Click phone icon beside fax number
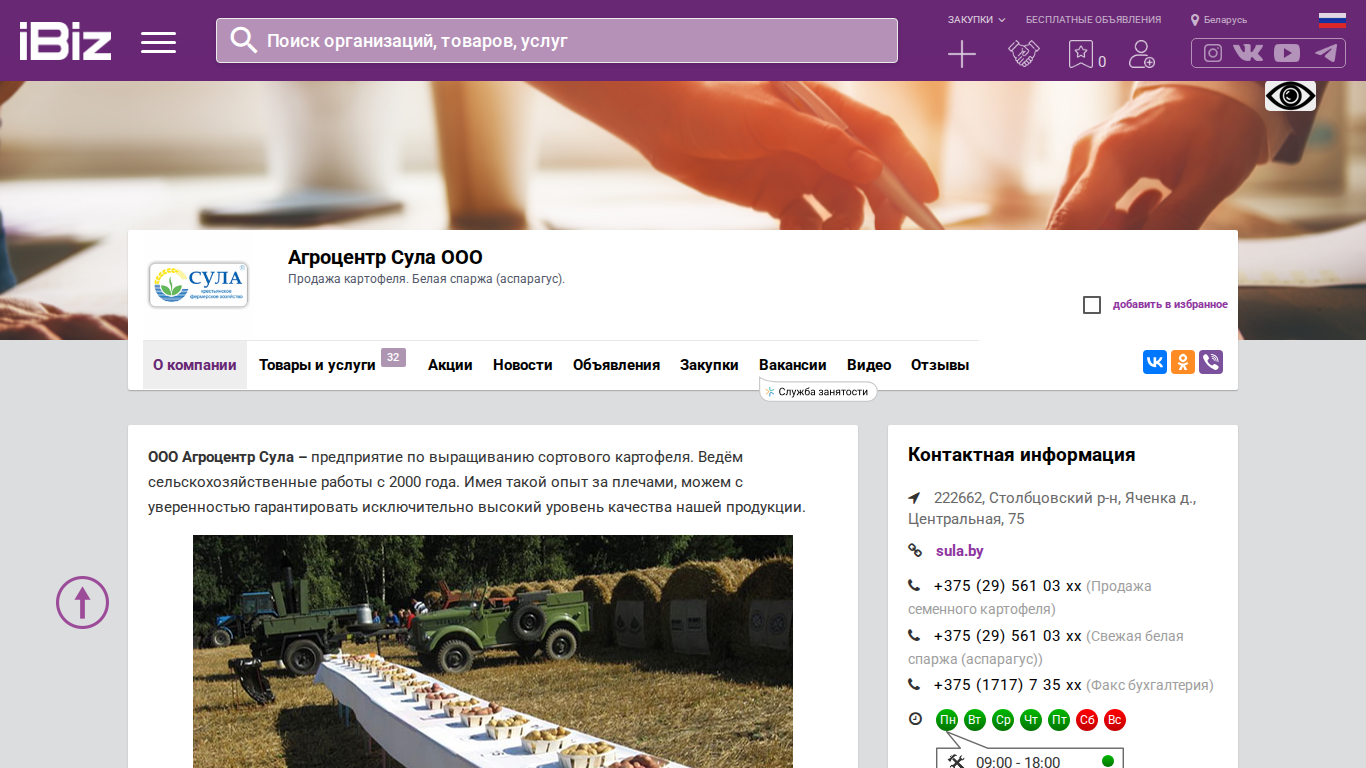The width and height of the screenshot is (1366, 768). pos(914,686)
